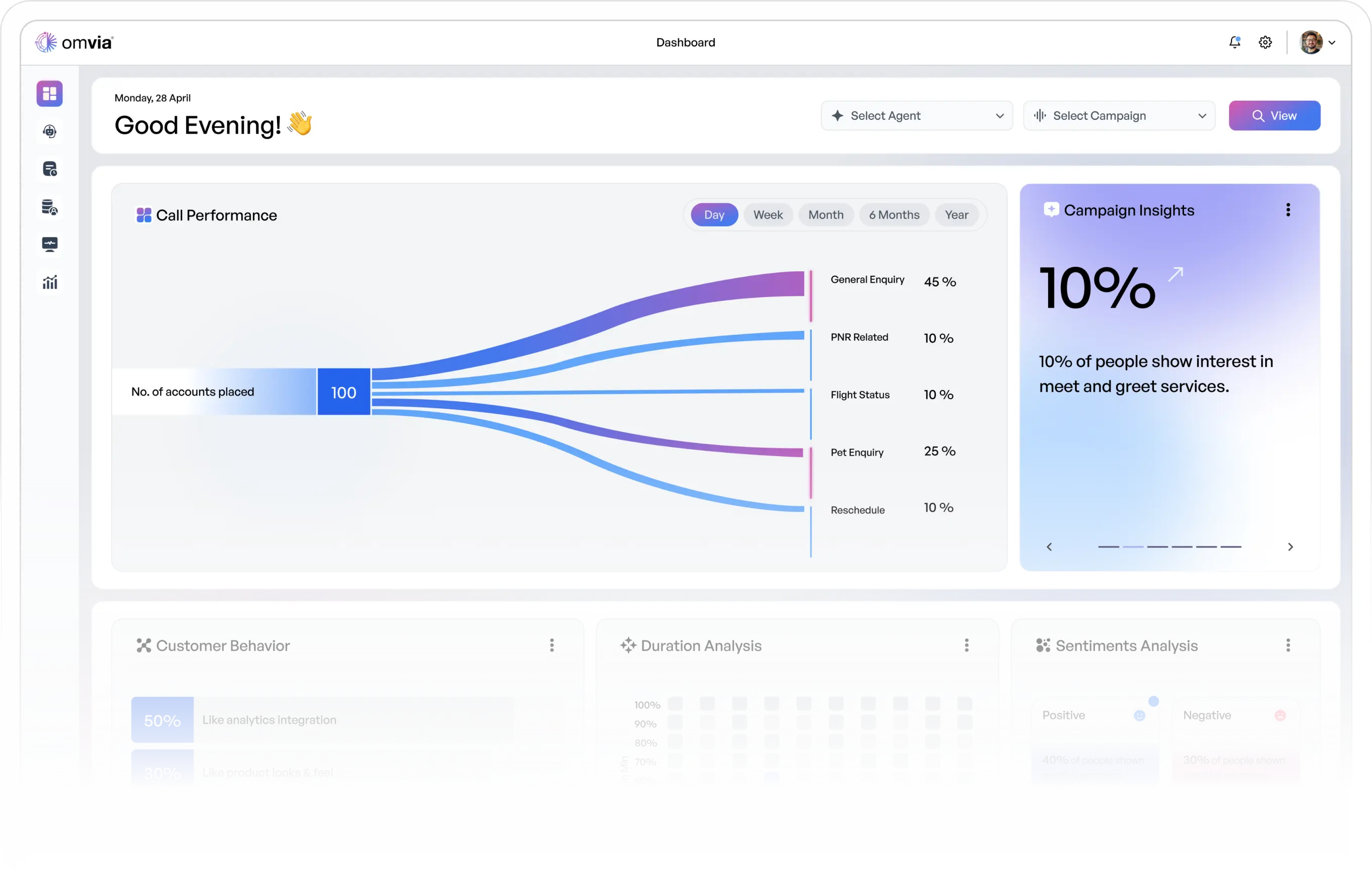Jump to last insight slide indicator

click(x=1230, y=547)
